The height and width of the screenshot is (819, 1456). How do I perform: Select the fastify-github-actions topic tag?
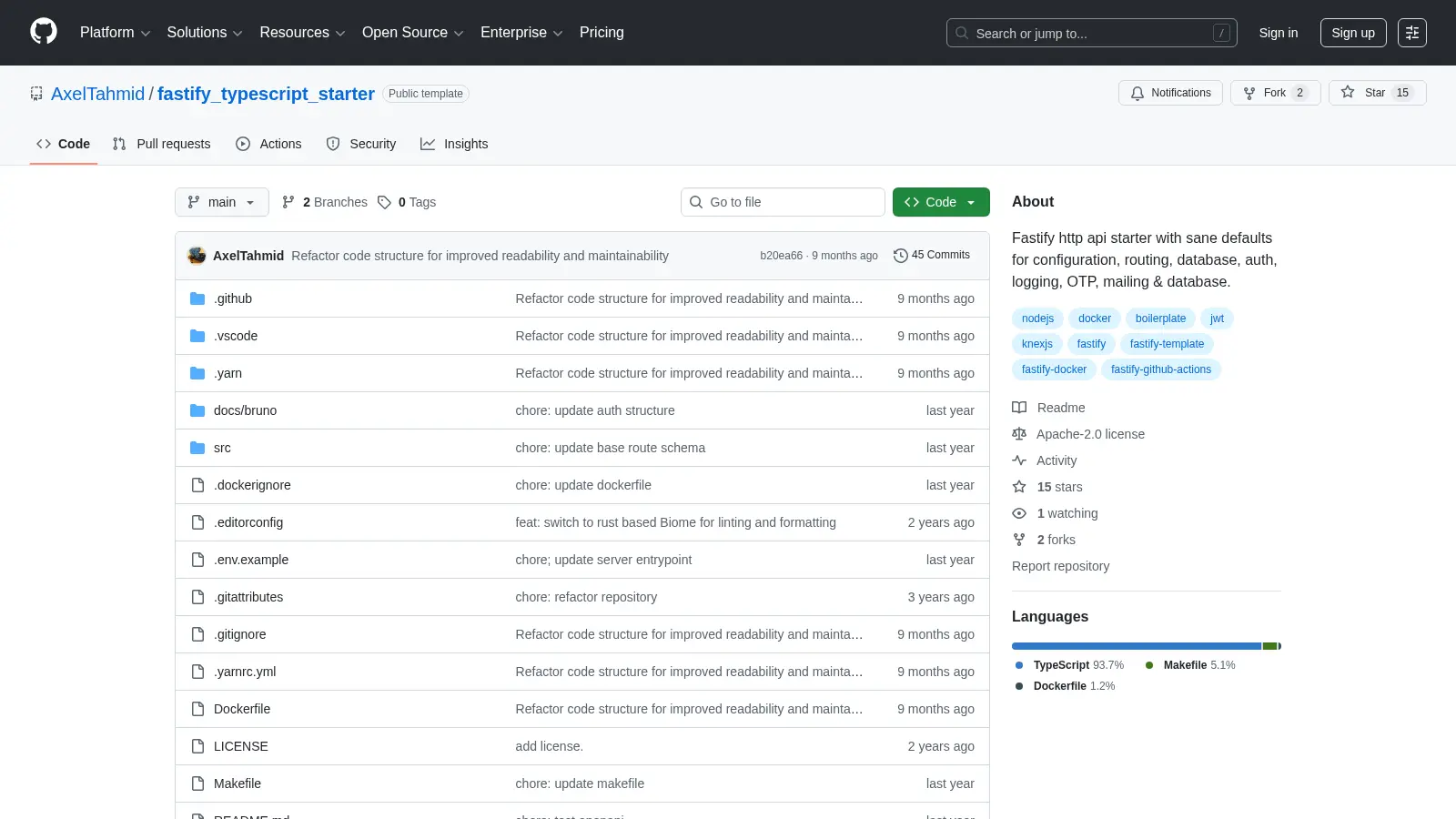click(x=1161, y=369)
